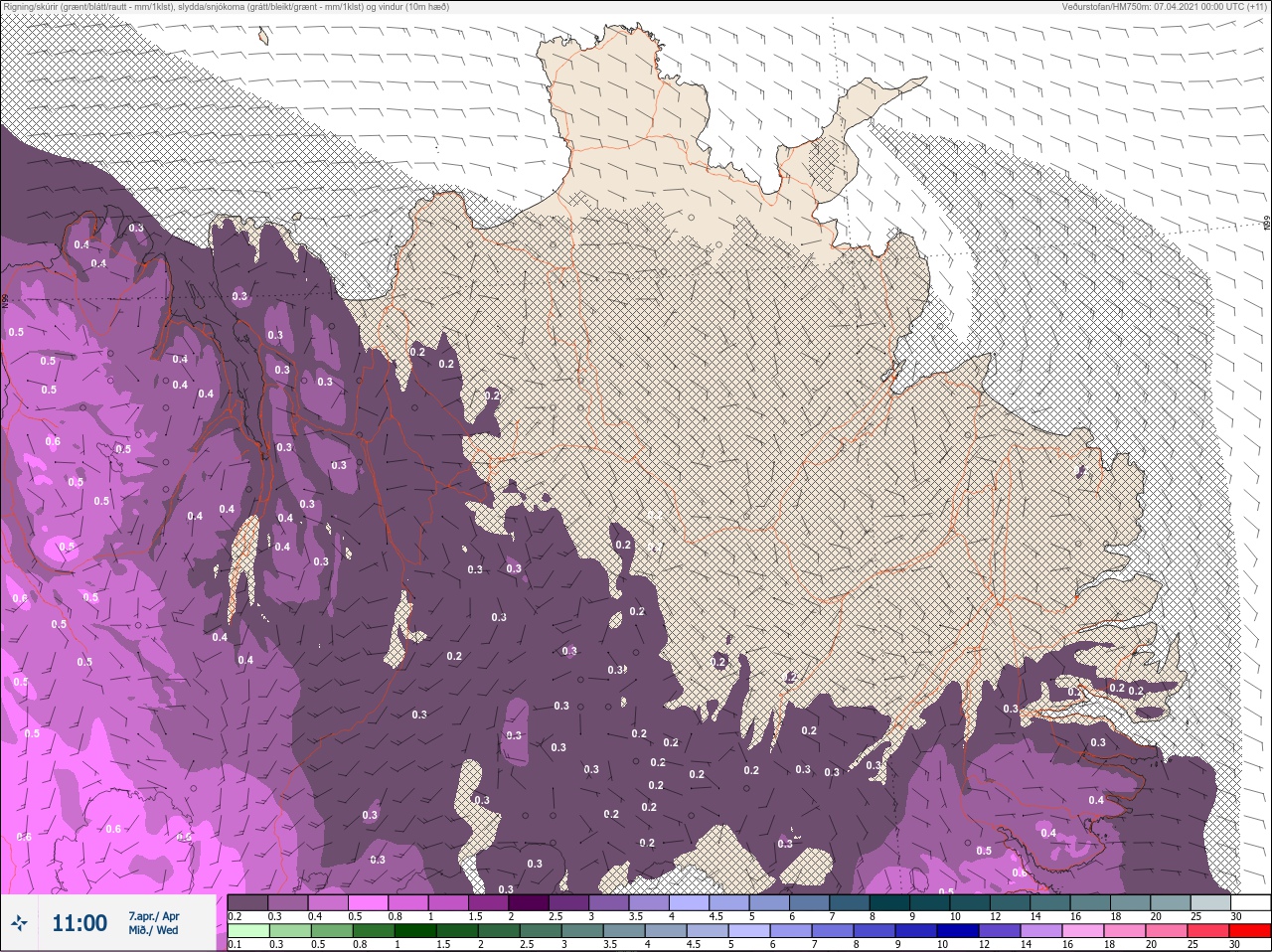Pick upper legend pale gray swatch at 25

(1211, 902)
